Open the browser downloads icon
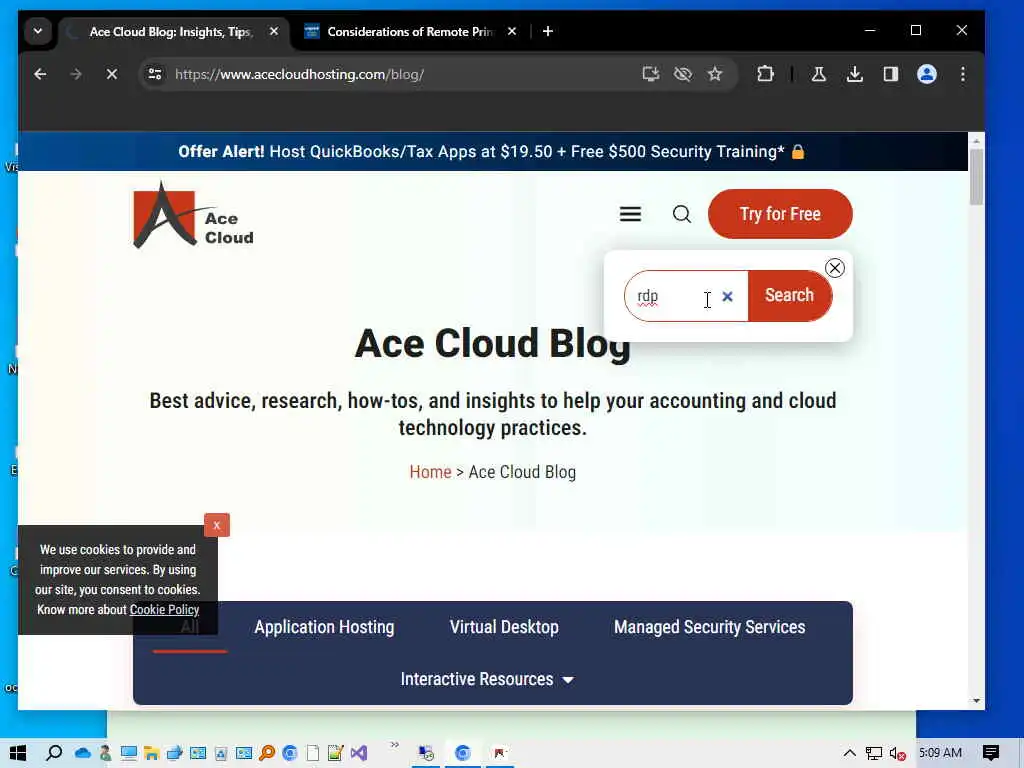 [854, 74]
